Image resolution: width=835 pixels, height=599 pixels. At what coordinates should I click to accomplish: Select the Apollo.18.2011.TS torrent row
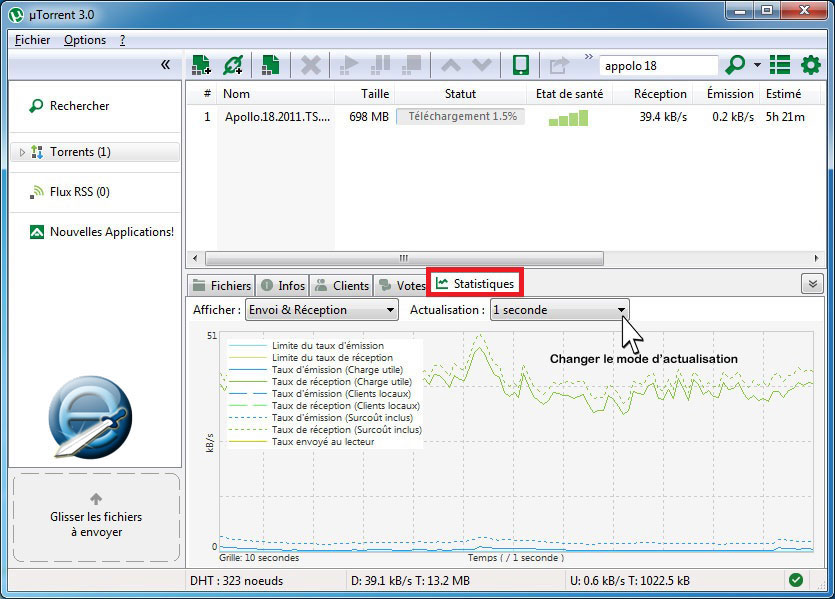tap(504, 117)
